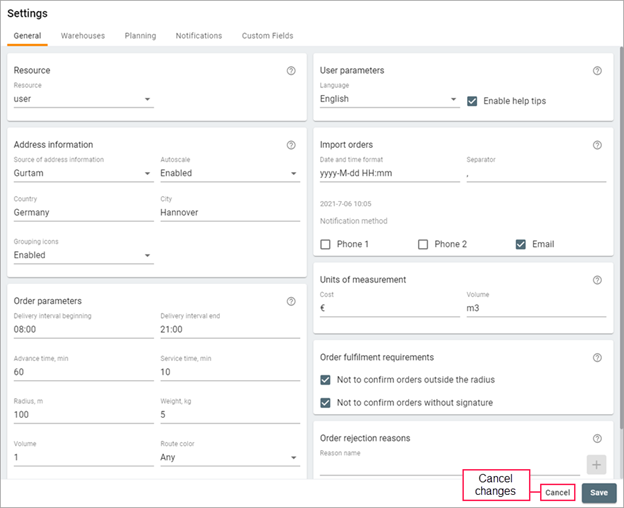This screenshot has height=508, width=624.
Task: Click the City input field
Action: click(x=229, y=212)
